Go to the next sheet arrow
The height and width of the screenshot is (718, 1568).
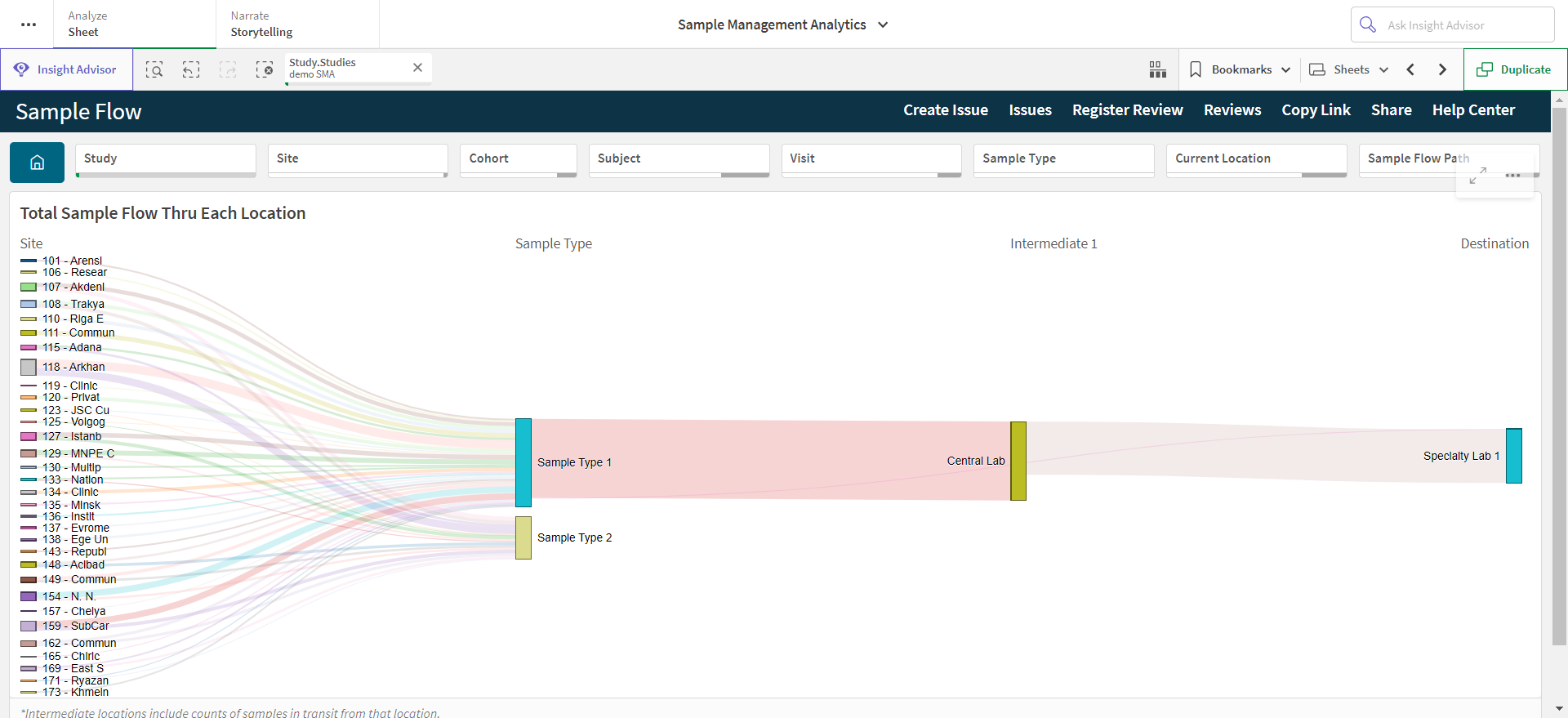click(1443, 69)
